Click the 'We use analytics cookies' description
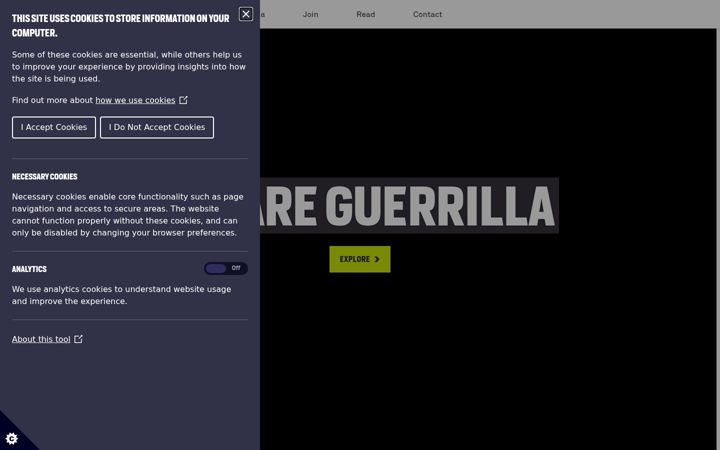Image resolution: width=720 pixels, height=450 pixels. point(121,295)
